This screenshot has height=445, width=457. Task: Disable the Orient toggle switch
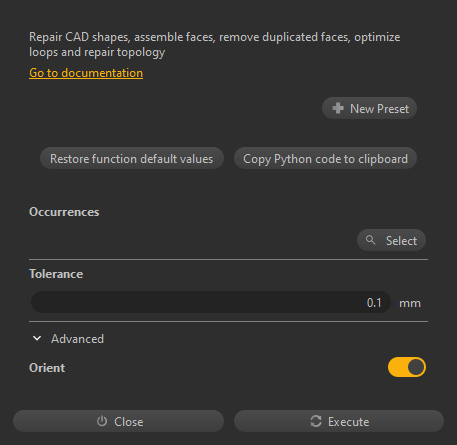pyautogui.click(x=407, y=367)
